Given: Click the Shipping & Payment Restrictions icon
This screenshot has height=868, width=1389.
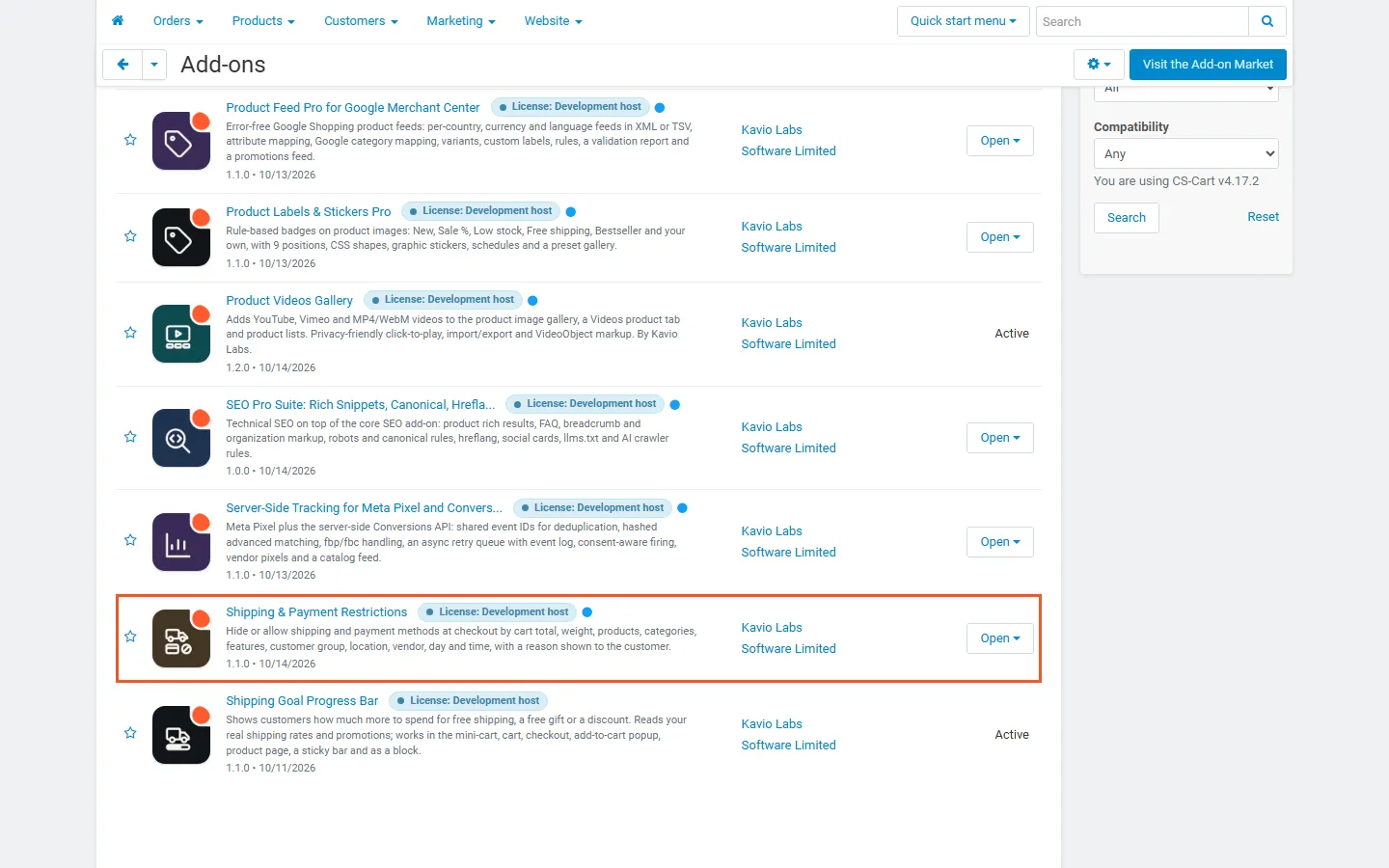Looking at the screenshot, I should point(181,638).
